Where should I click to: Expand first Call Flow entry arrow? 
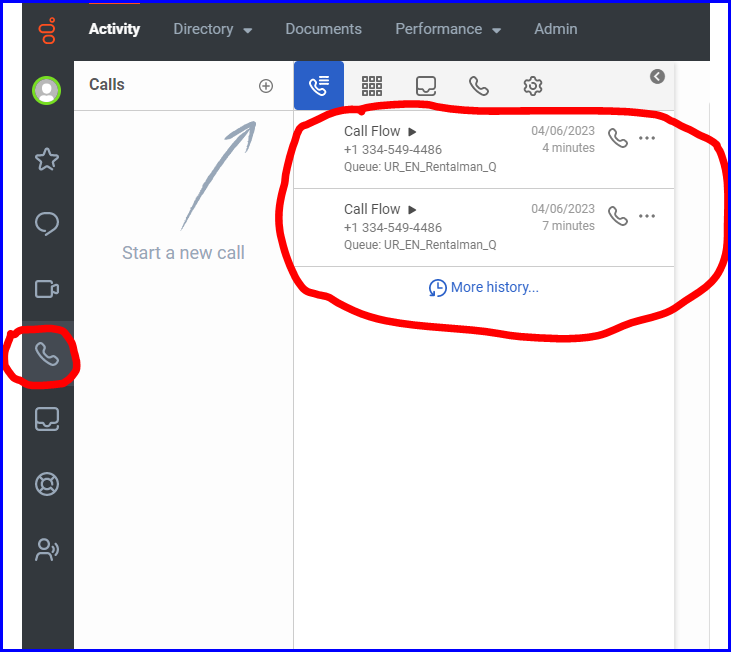pos(412,131)
